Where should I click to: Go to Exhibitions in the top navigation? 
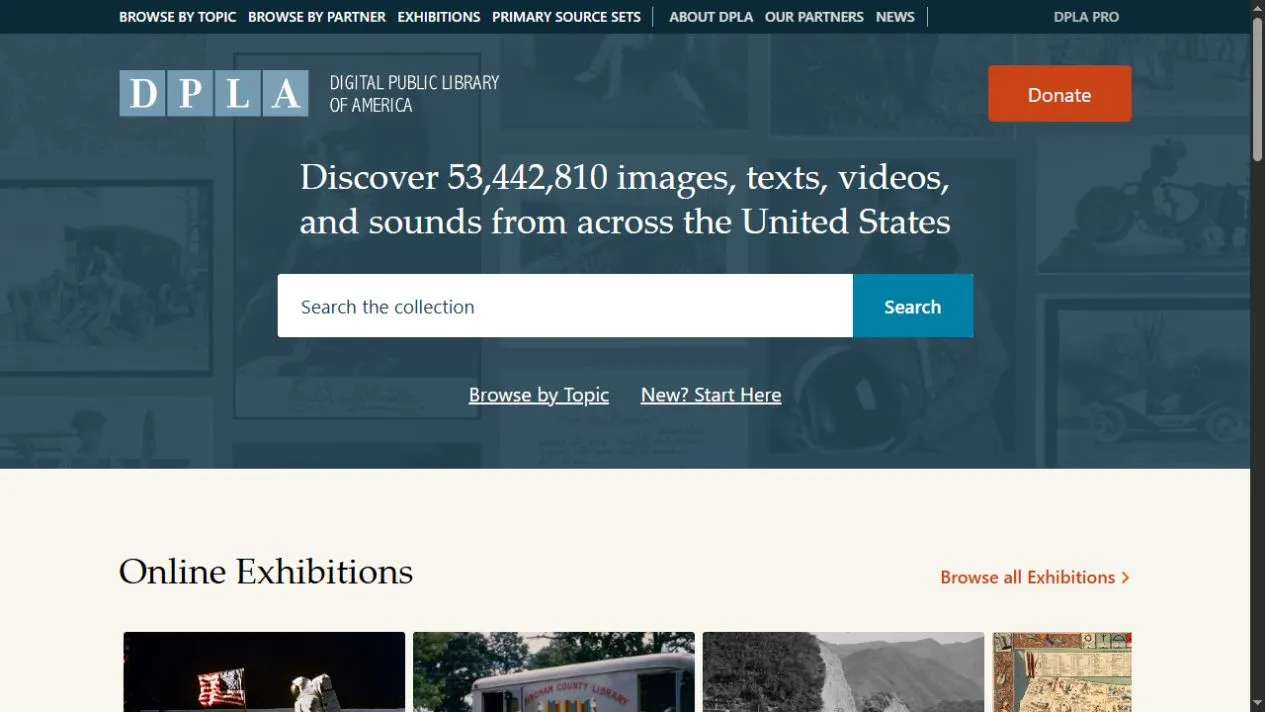439,17
